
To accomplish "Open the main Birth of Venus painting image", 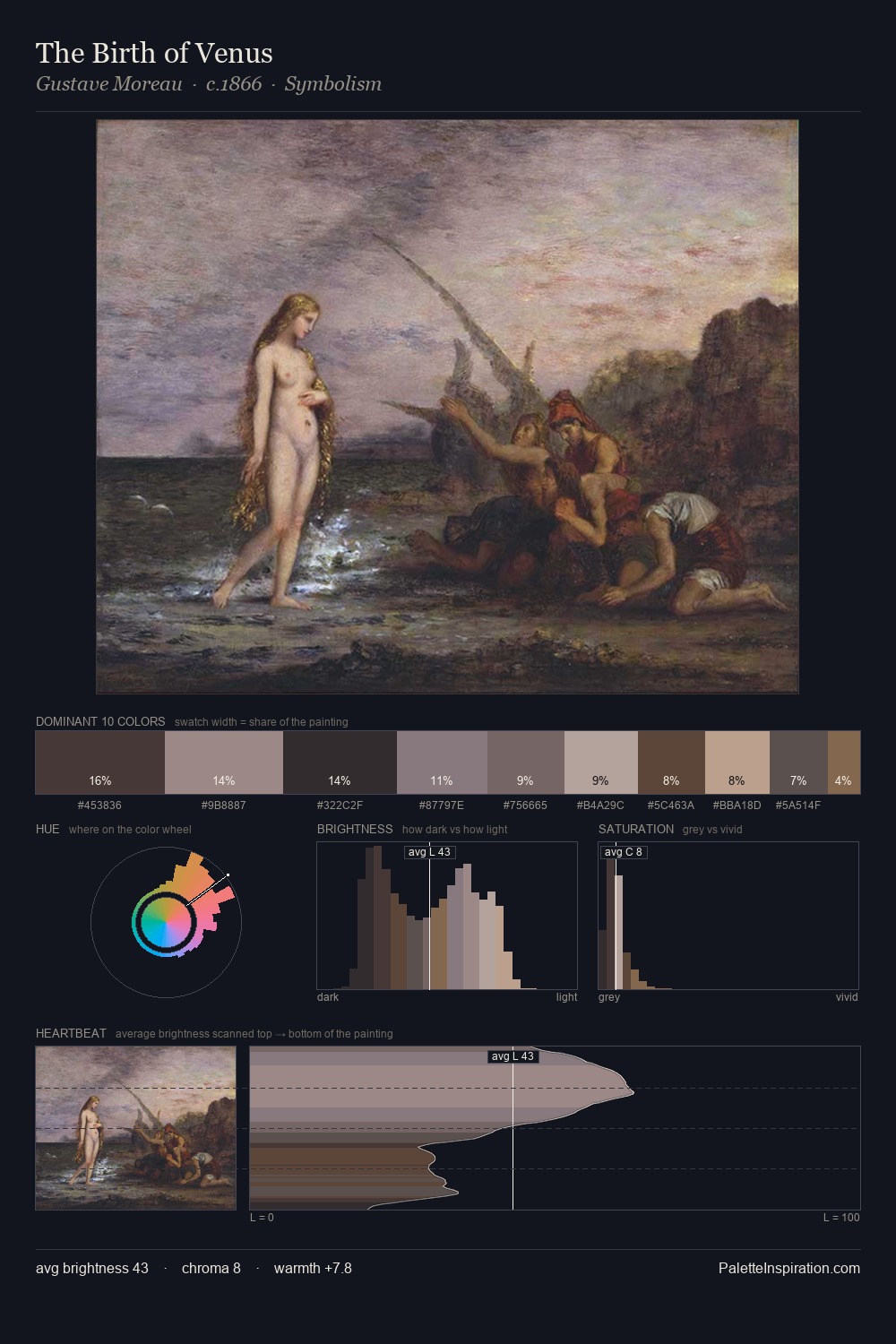I will [447, 407].
